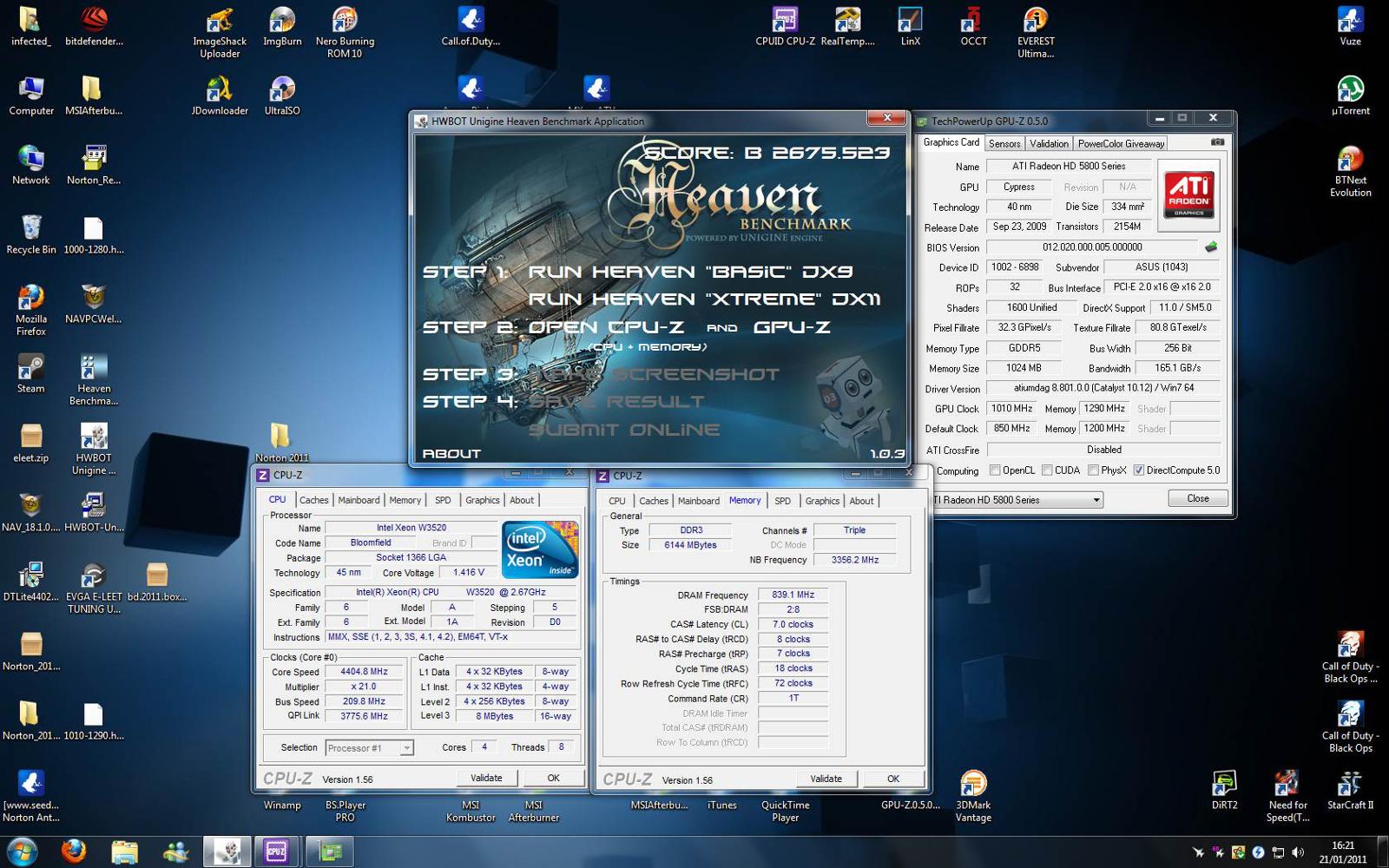Launch RealTemp desktop shortcut
1389x868 pixels.
click(x=847, y=28)
